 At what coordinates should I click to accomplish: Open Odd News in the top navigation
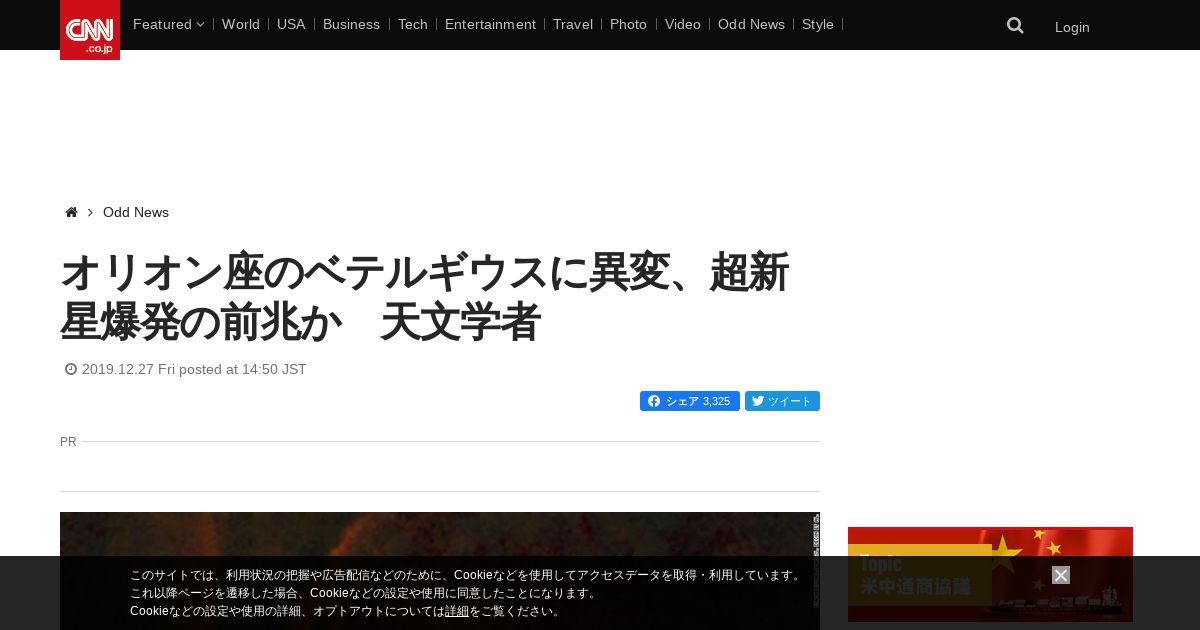751,24
